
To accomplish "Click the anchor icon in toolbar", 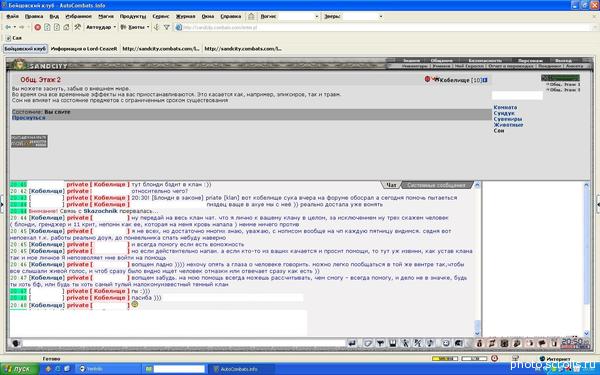I will [x=156, y=27].
